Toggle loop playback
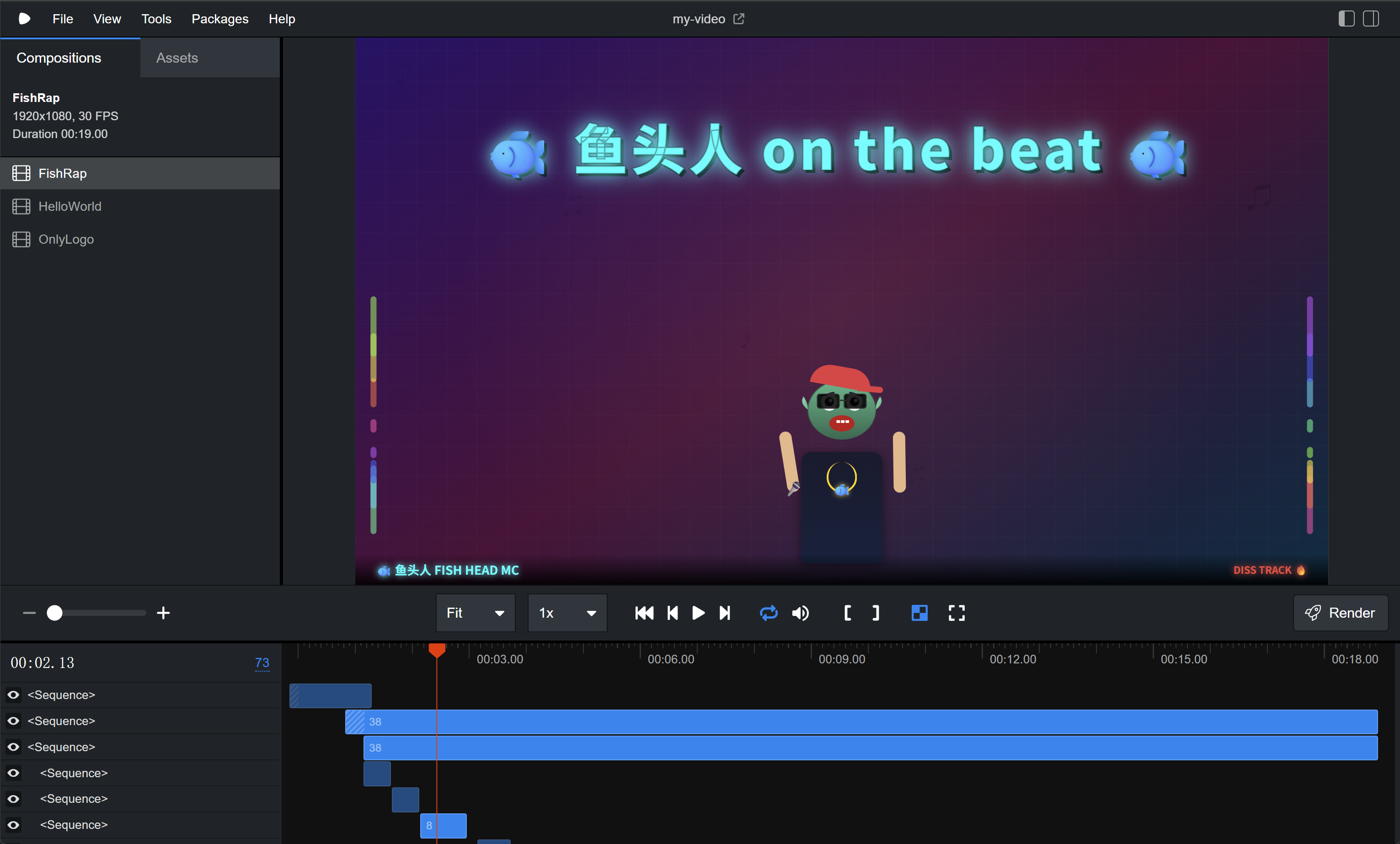The height and width of the screenshot is (844, 1400). pyautogui.click(x=768, y=613)
